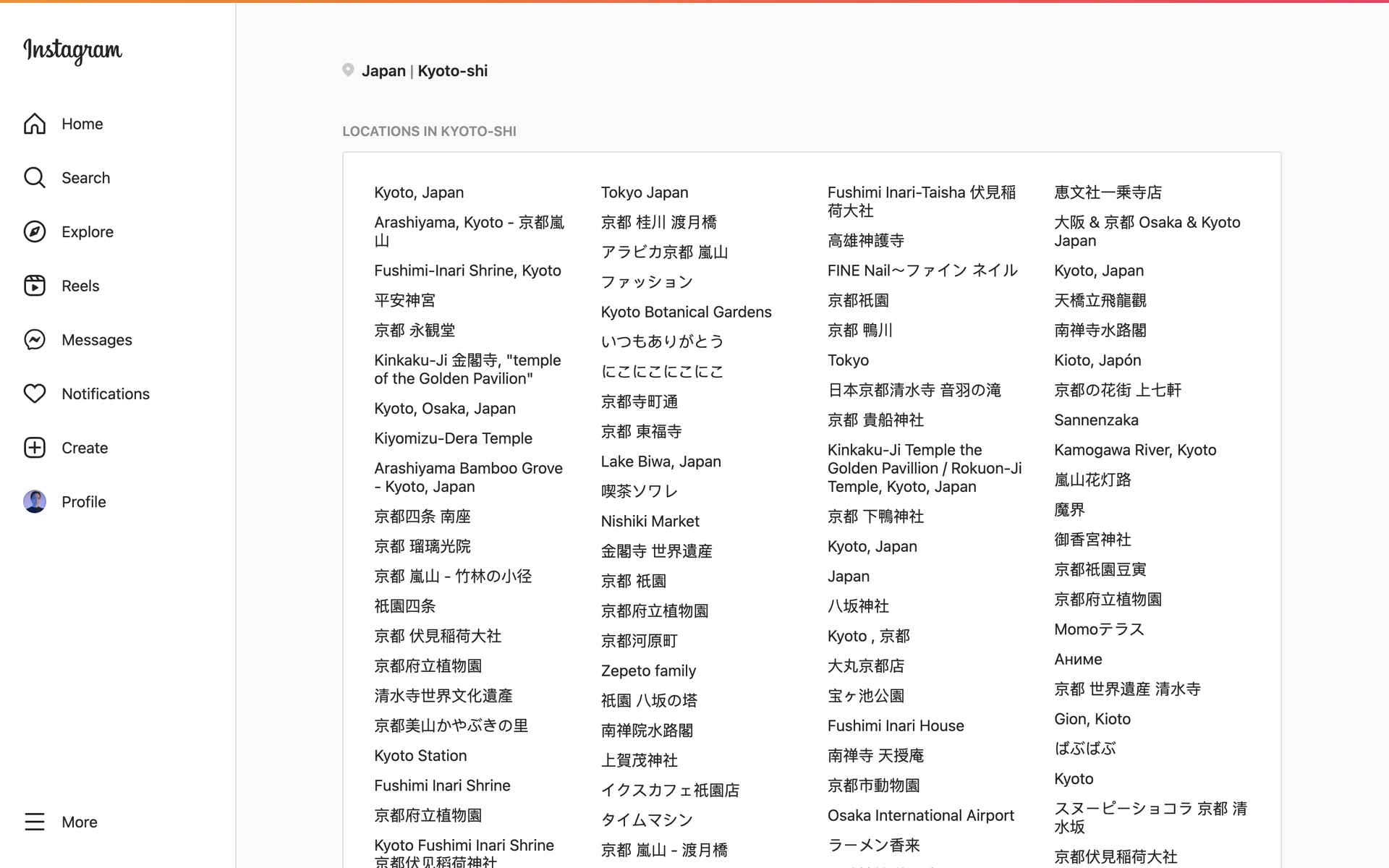Select Kyoto Botanical Gardens location
Screen dimensions: 1389x868
(686, 312)
